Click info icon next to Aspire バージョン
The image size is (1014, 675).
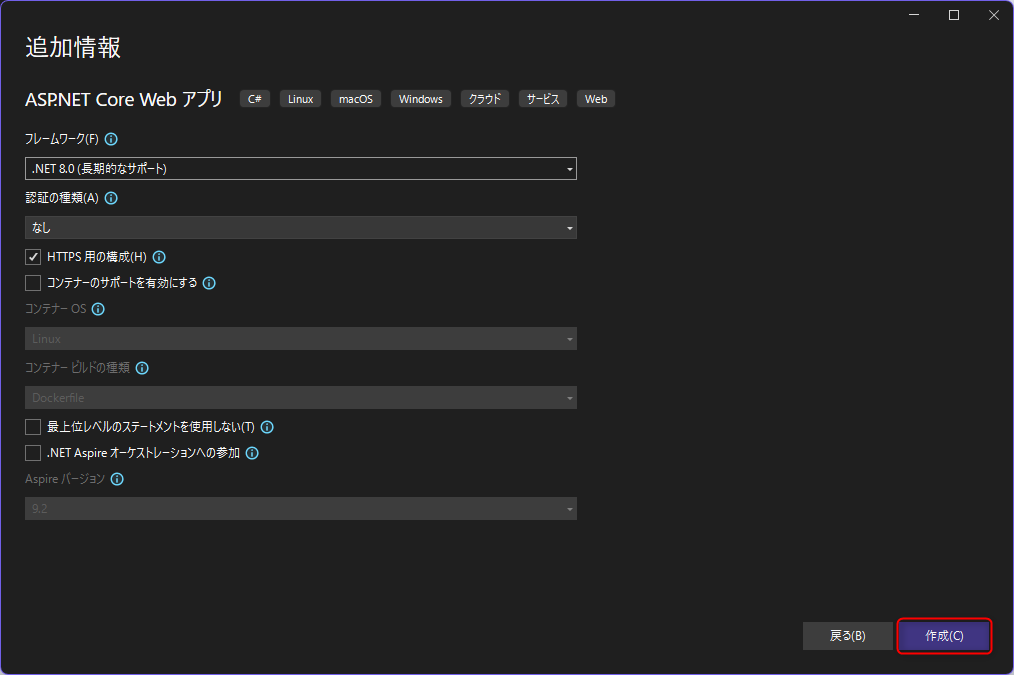click(117, 479)
